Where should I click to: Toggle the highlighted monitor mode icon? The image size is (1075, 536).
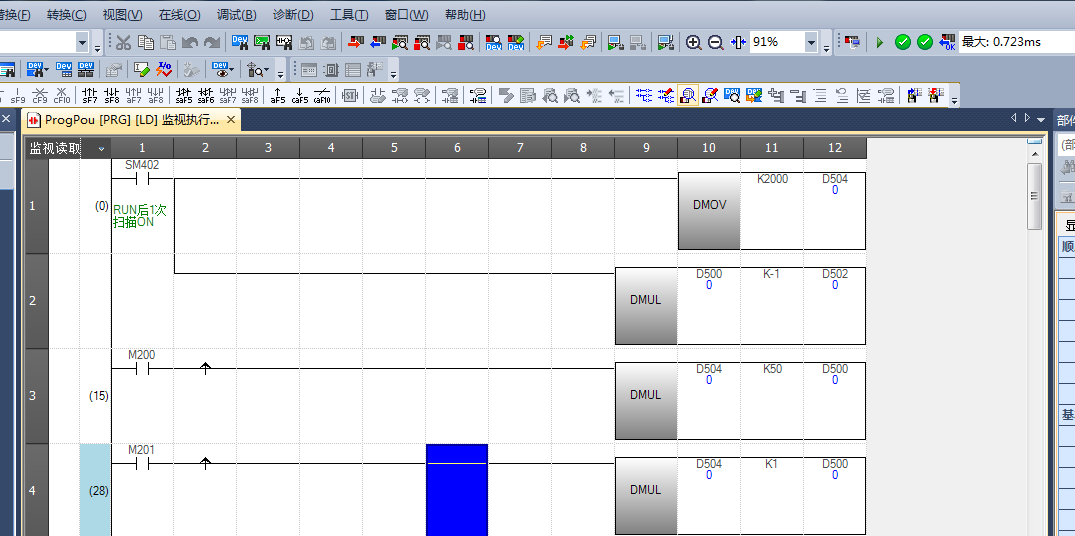tap(688, 96)
